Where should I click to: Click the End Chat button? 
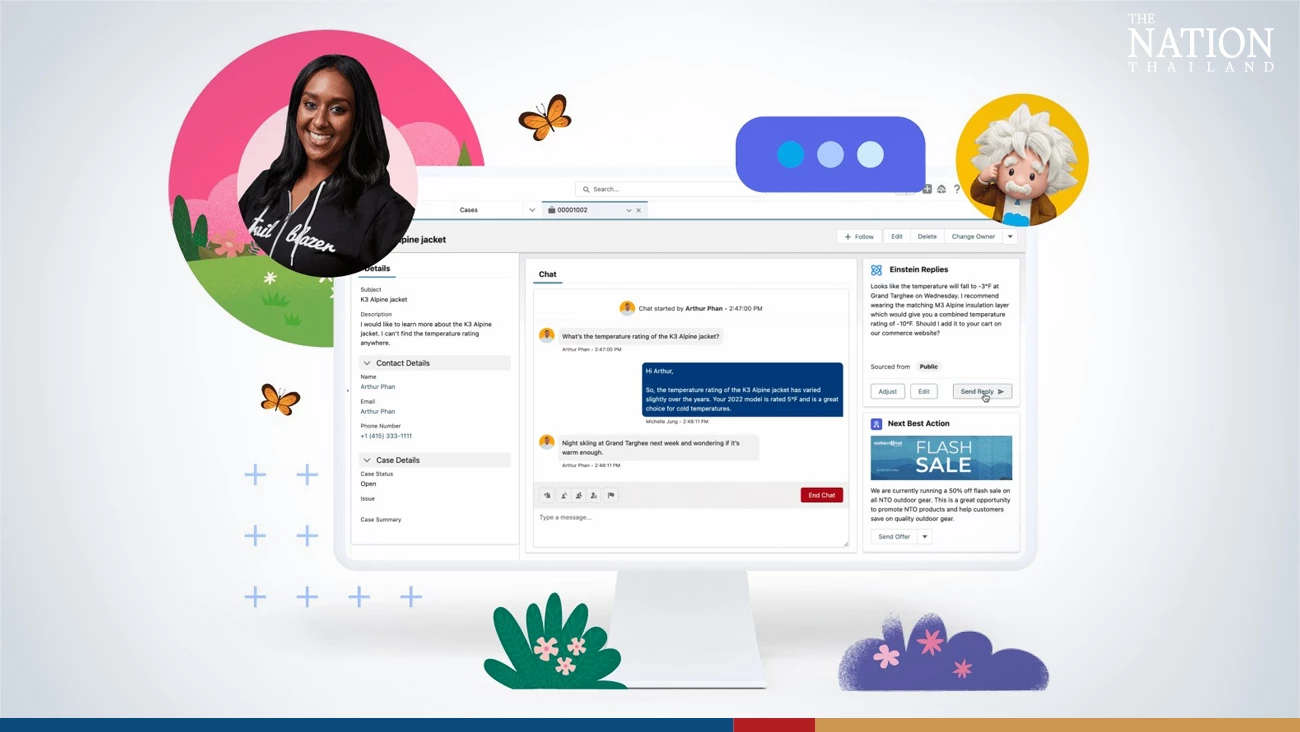(820, 494)
